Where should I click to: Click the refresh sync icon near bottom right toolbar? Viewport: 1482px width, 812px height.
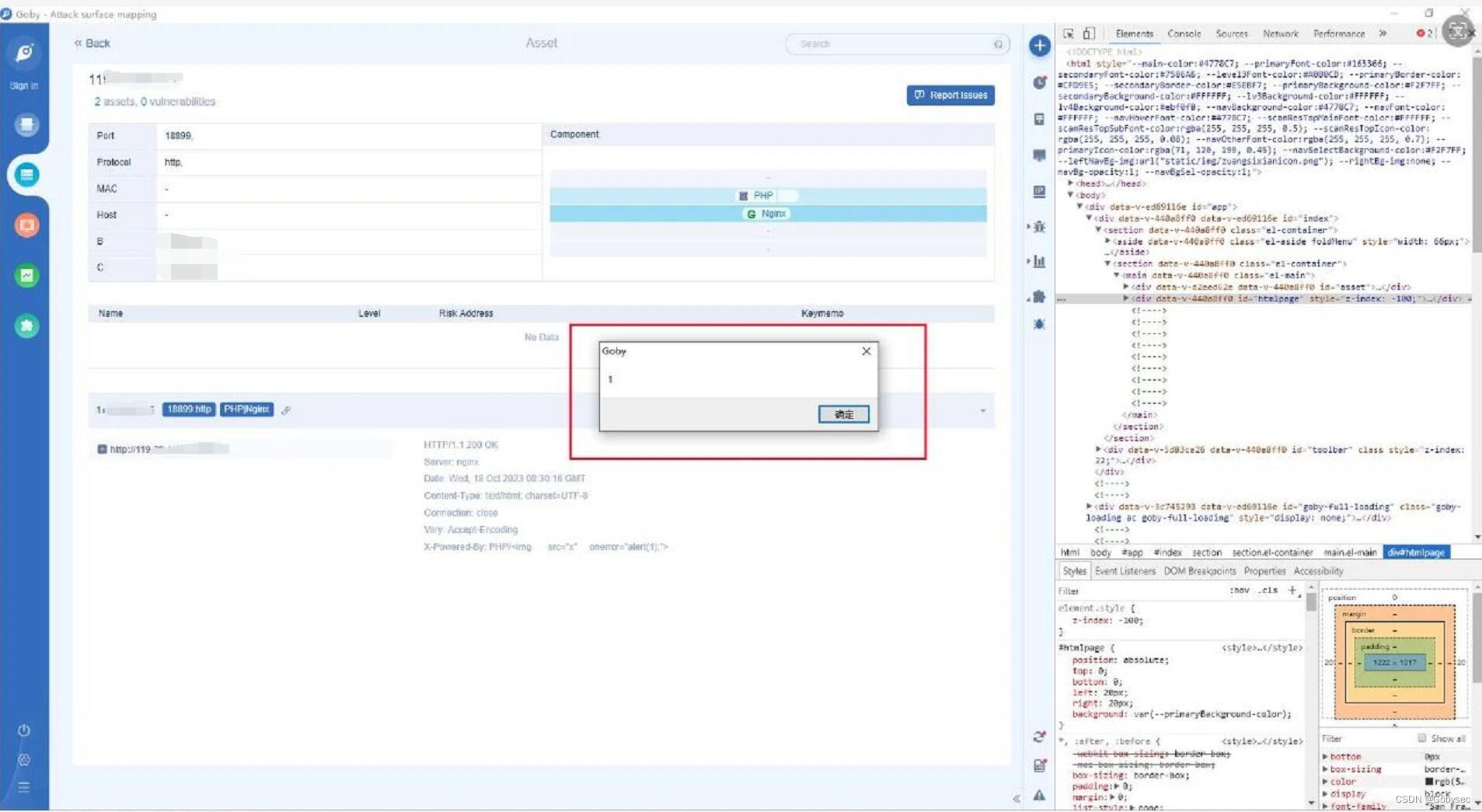tap(1039, 737)
